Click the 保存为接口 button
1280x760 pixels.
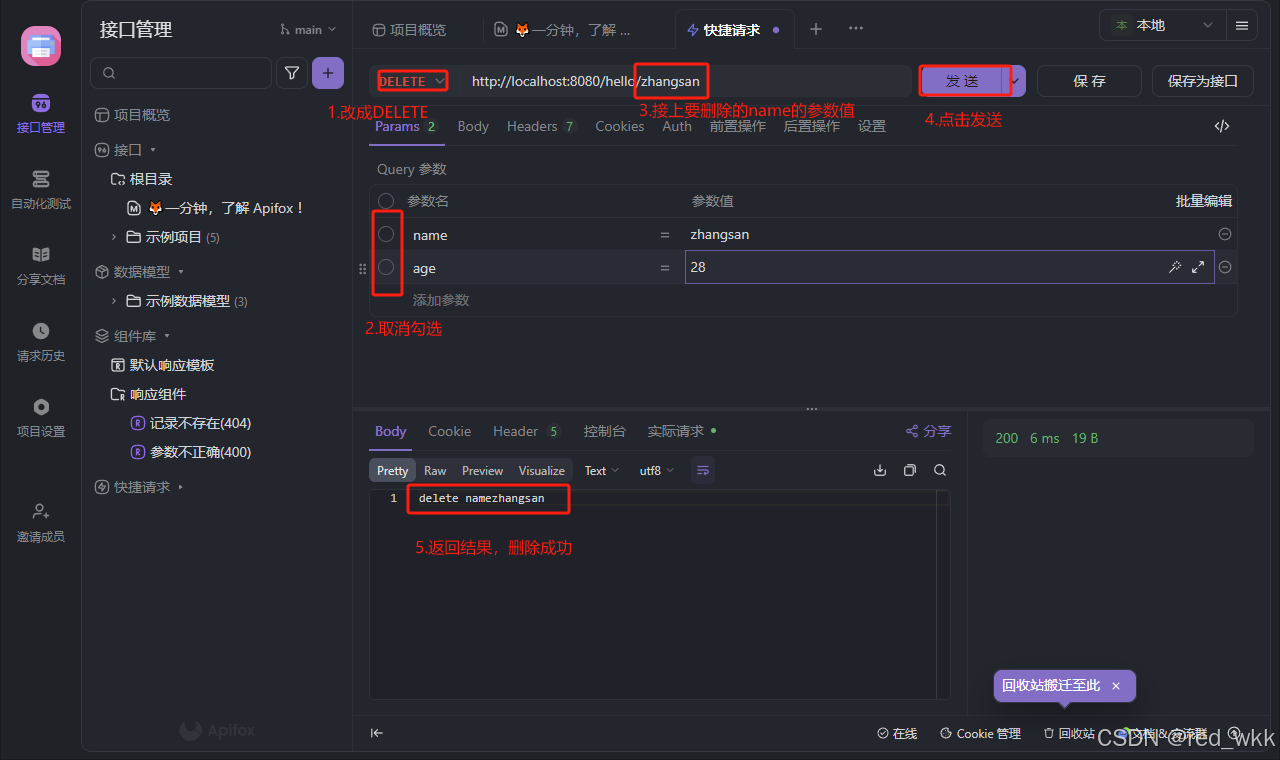pos(1202,80)
